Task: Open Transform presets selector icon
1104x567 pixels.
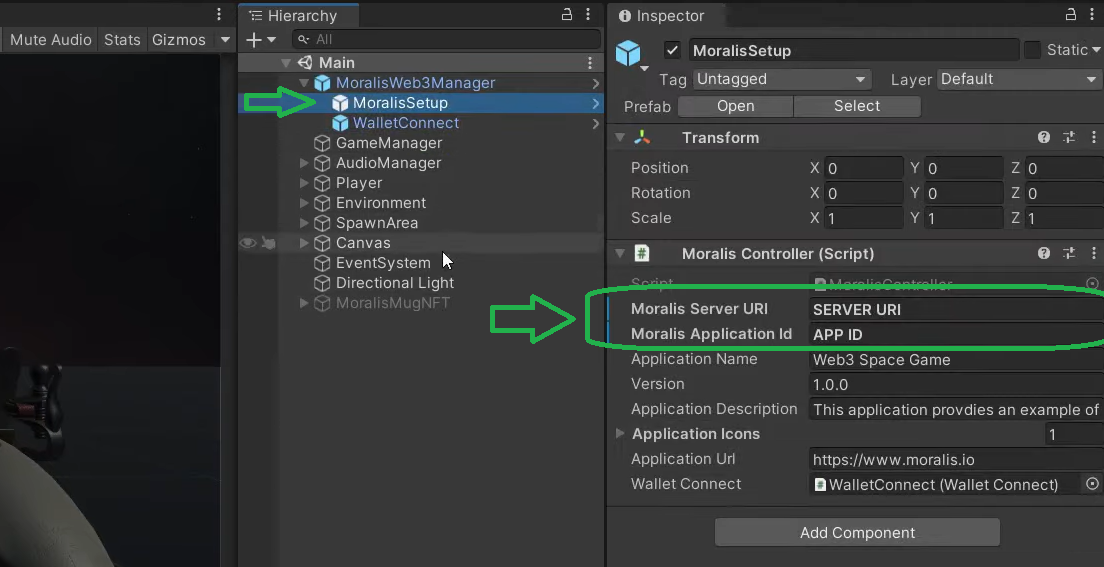Action: tap(1069, 137)
